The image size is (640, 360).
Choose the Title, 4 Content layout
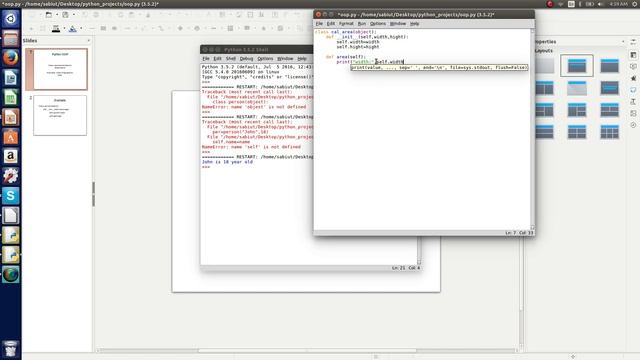(577, 132)
